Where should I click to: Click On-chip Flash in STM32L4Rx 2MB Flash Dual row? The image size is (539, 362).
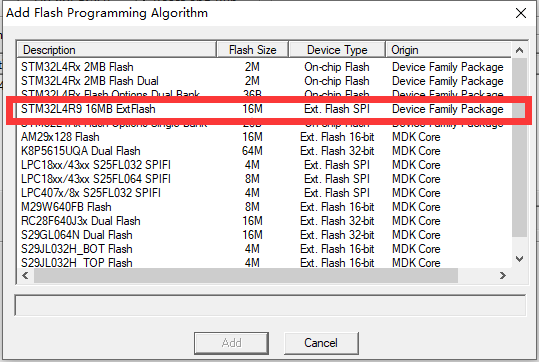(x=337, y=81)
